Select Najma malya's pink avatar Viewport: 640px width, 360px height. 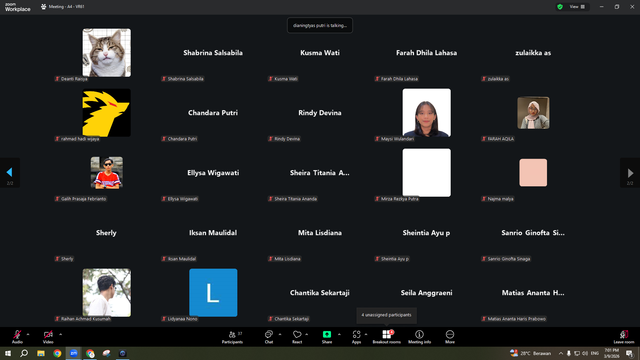[x=533, y=173]
